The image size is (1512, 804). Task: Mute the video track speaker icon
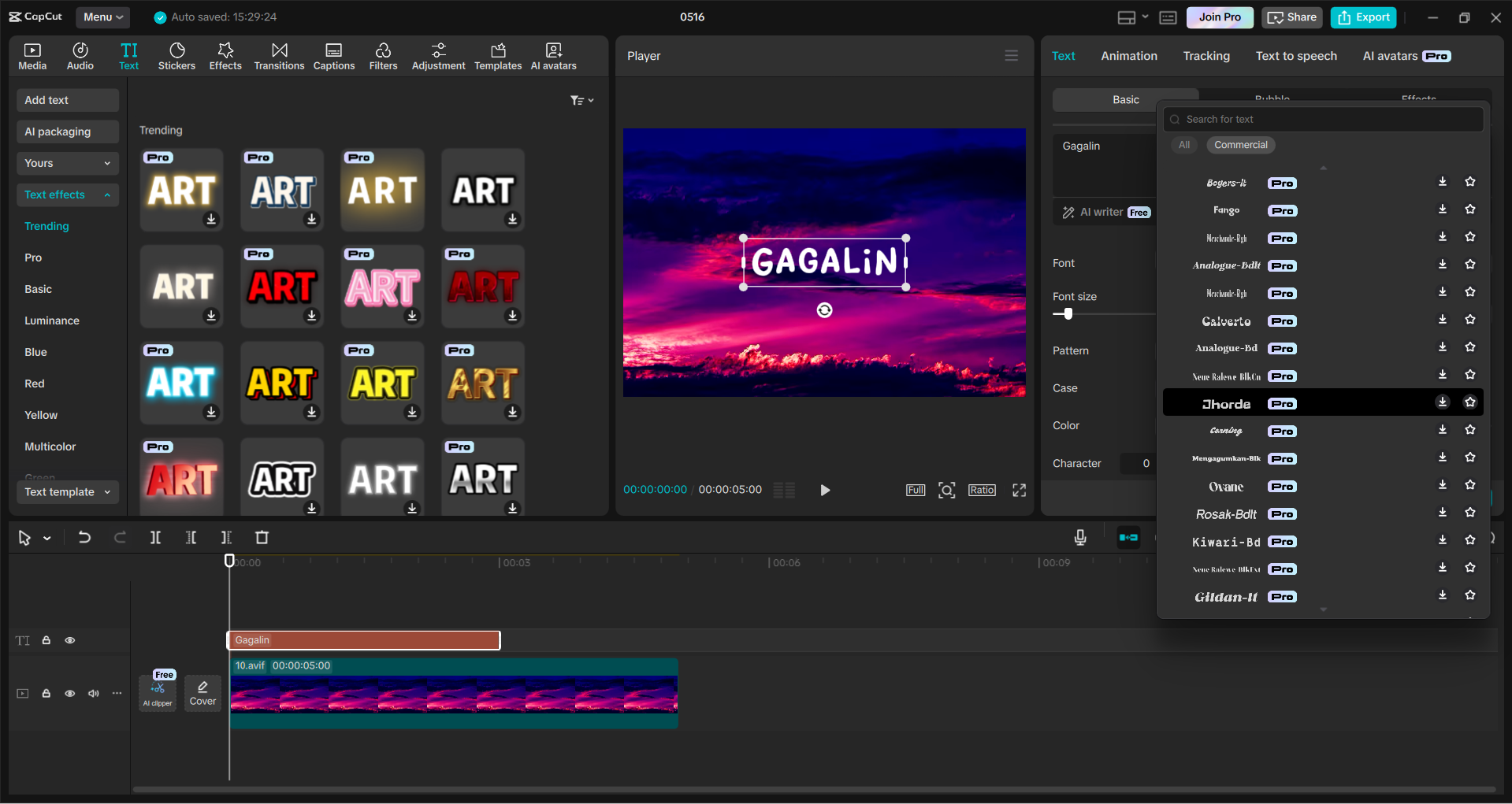(93, 693)
